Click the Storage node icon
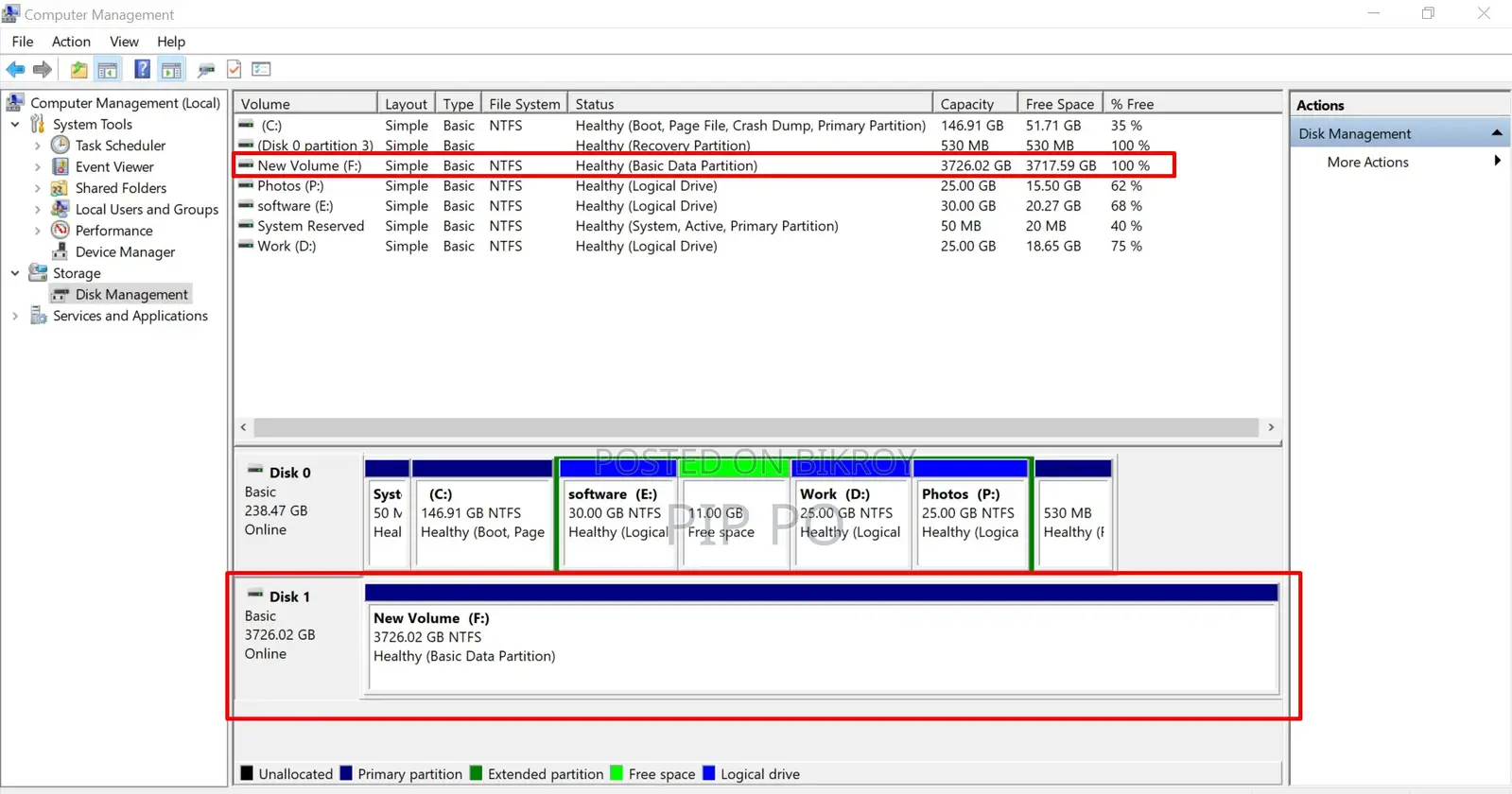This screenshot has height=794, width=1512. 38,272
